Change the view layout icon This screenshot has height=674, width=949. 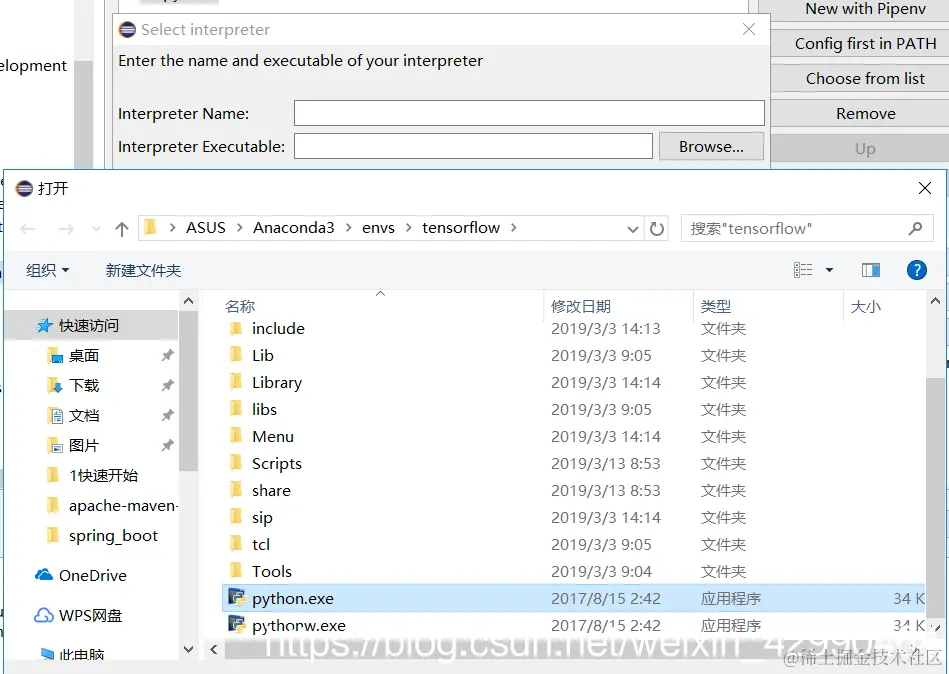(x=803, y=270)
